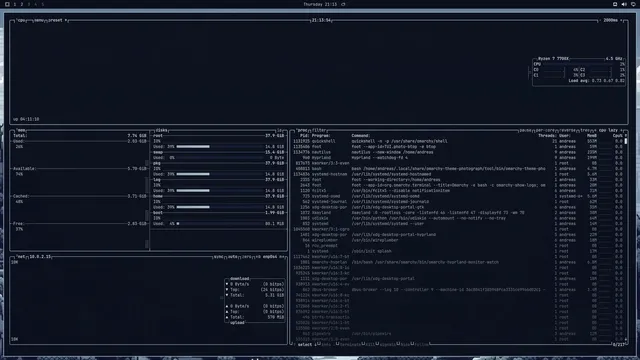Open the tray icon left of volume
640x360 pixels.
pyautogui.click(x=615, y=4)
